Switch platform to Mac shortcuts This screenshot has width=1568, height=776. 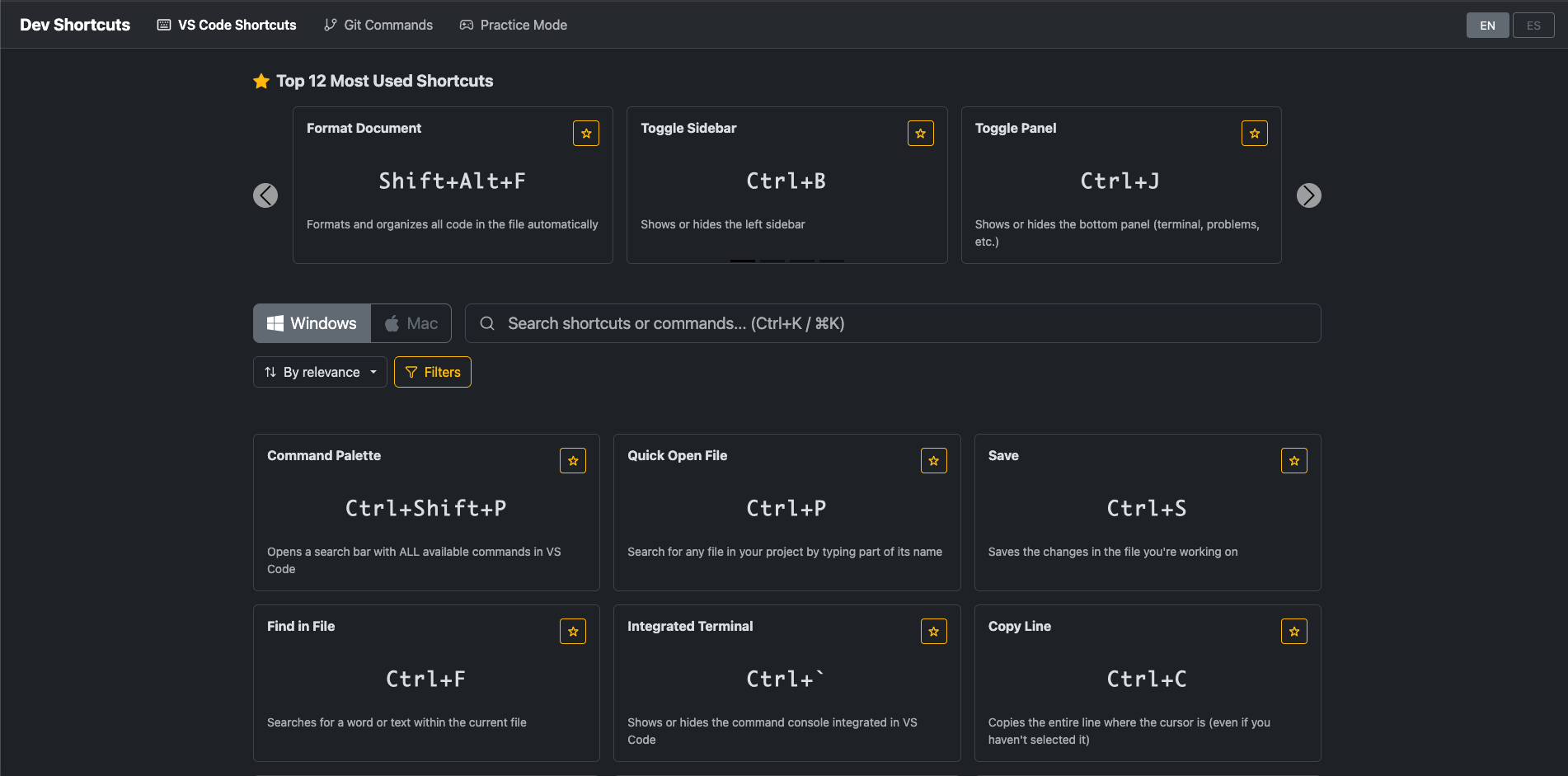pyautogui.click(x=411, y=323)
